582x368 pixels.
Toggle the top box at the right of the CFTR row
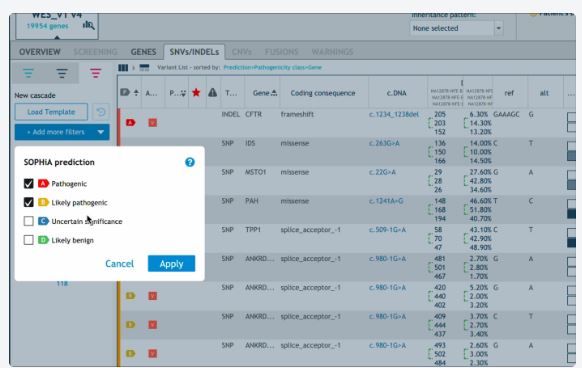point(572,117)
